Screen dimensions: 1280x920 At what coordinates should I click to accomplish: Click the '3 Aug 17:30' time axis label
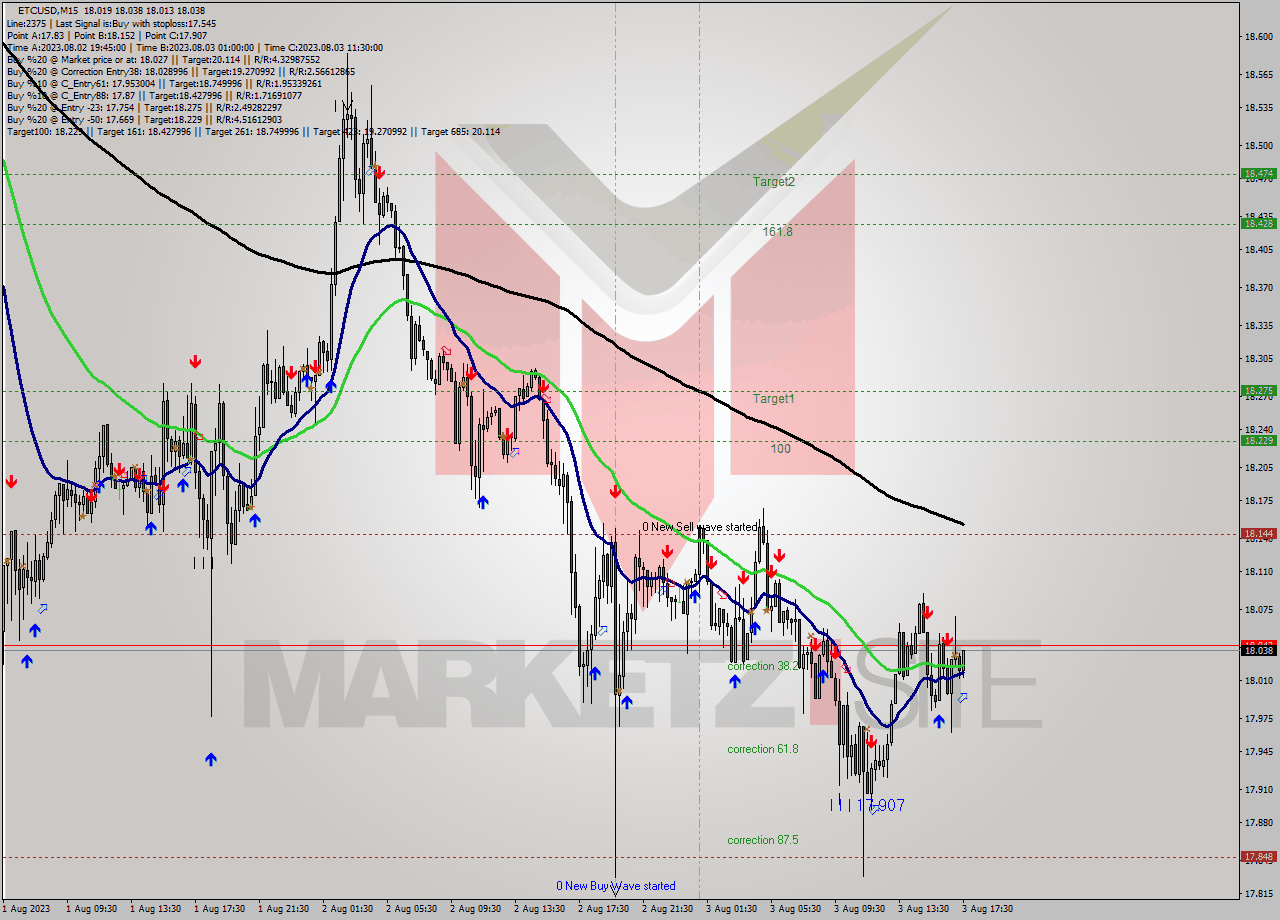click(x=987, y=909)
